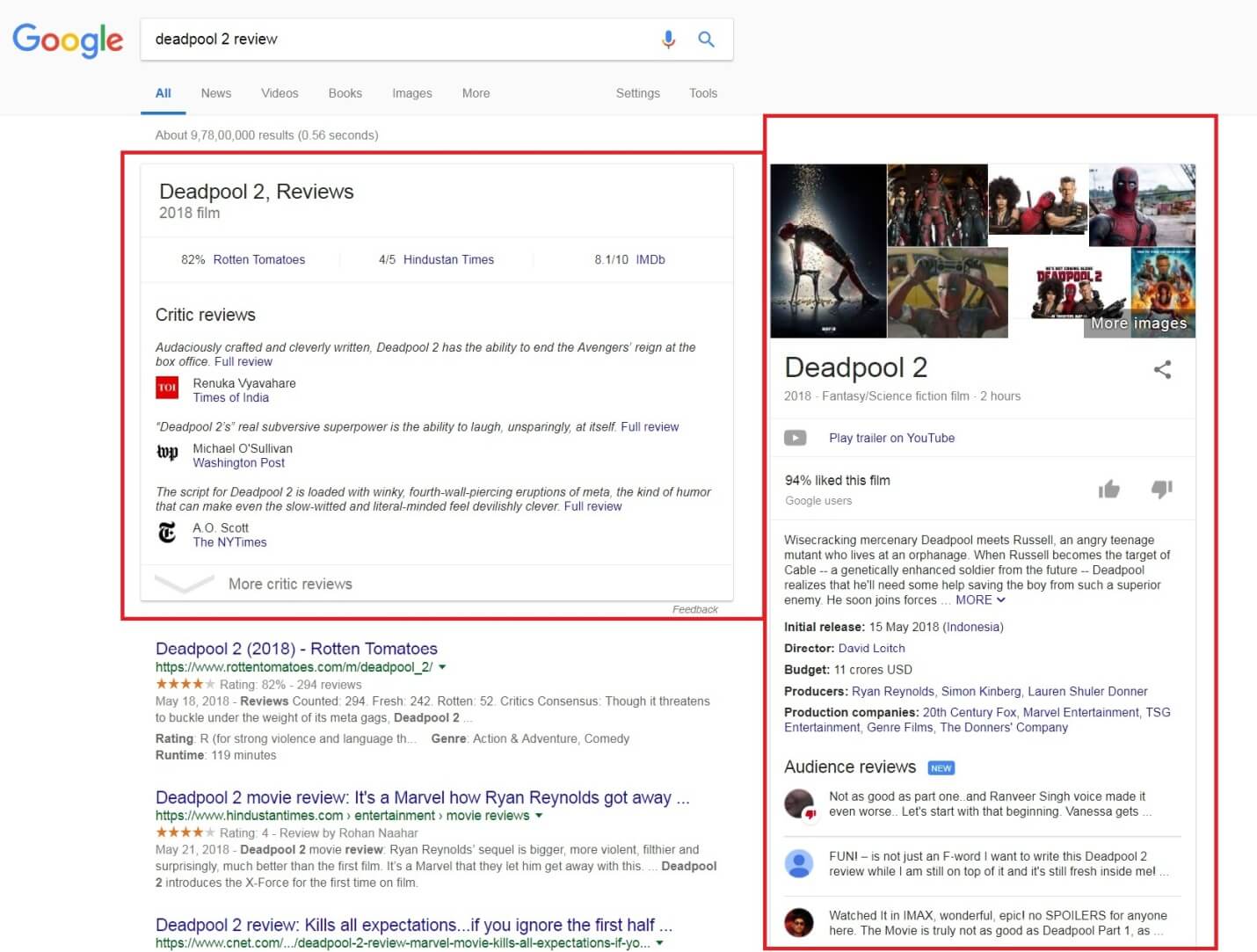Open The Donners' Company link
The image size is (1257, 952).
[1004, 727]
